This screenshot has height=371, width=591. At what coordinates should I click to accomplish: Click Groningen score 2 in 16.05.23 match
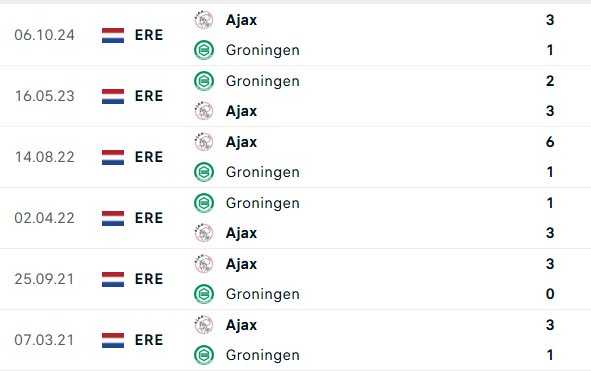coord(550,81)
